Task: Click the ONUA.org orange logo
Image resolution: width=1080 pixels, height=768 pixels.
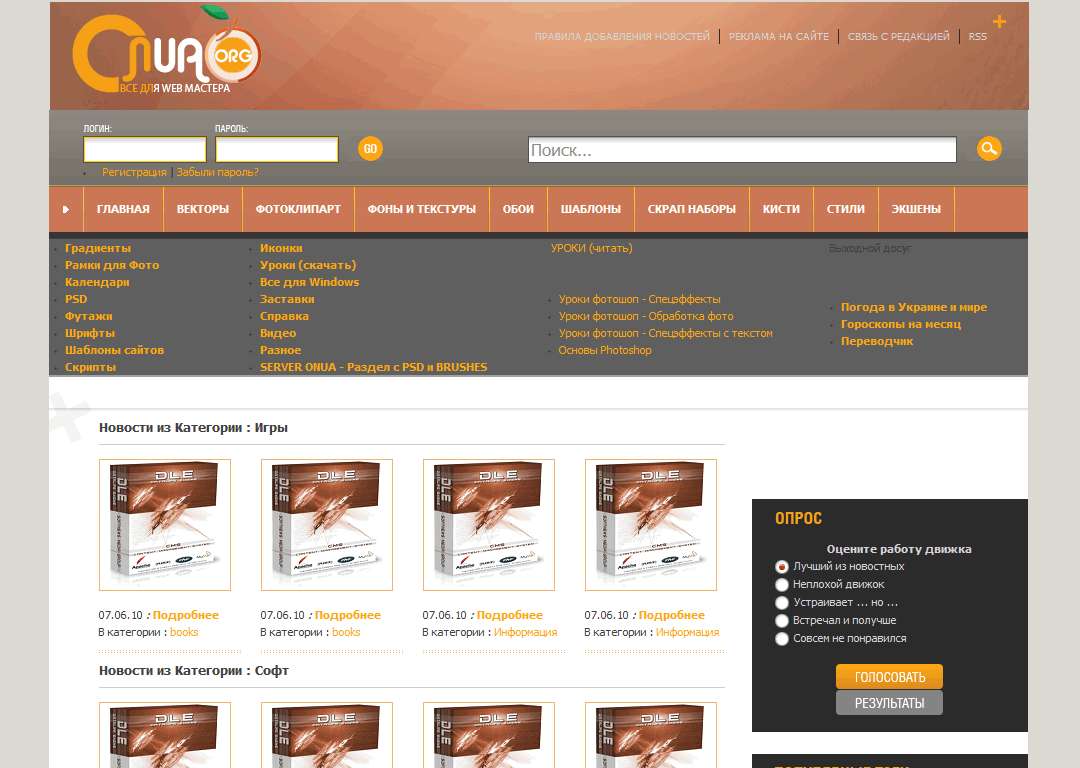Action: [167, 51]
